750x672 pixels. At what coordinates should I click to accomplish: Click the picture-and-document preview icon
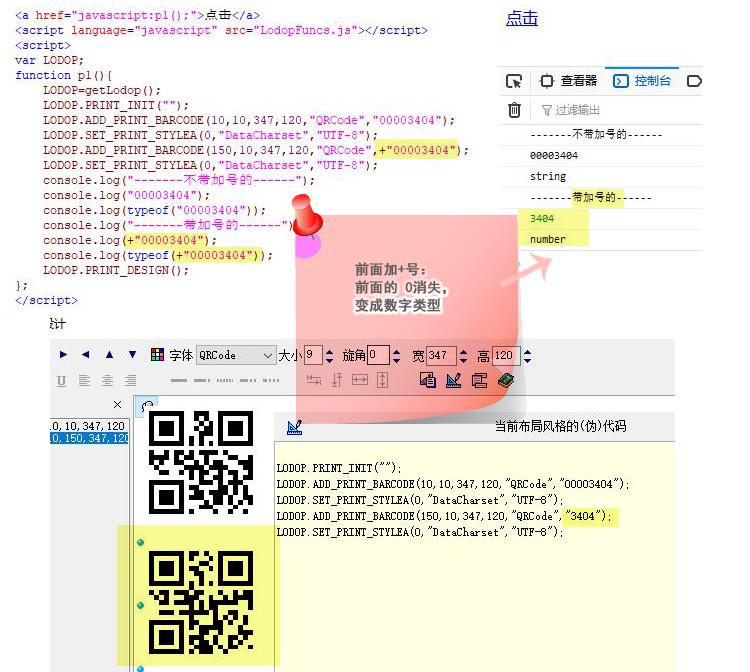[x=428, y=380]
